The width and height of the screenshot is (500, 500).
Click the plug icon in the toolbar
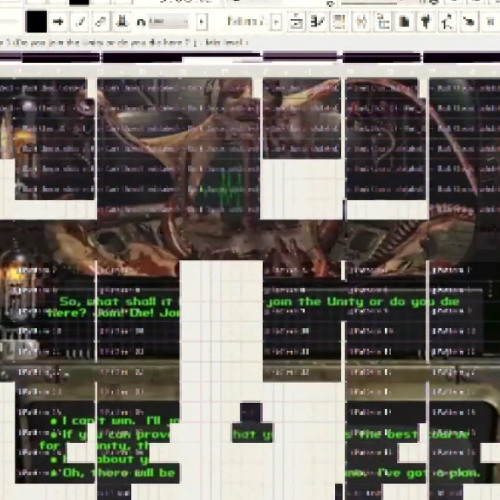pos(425,22)
